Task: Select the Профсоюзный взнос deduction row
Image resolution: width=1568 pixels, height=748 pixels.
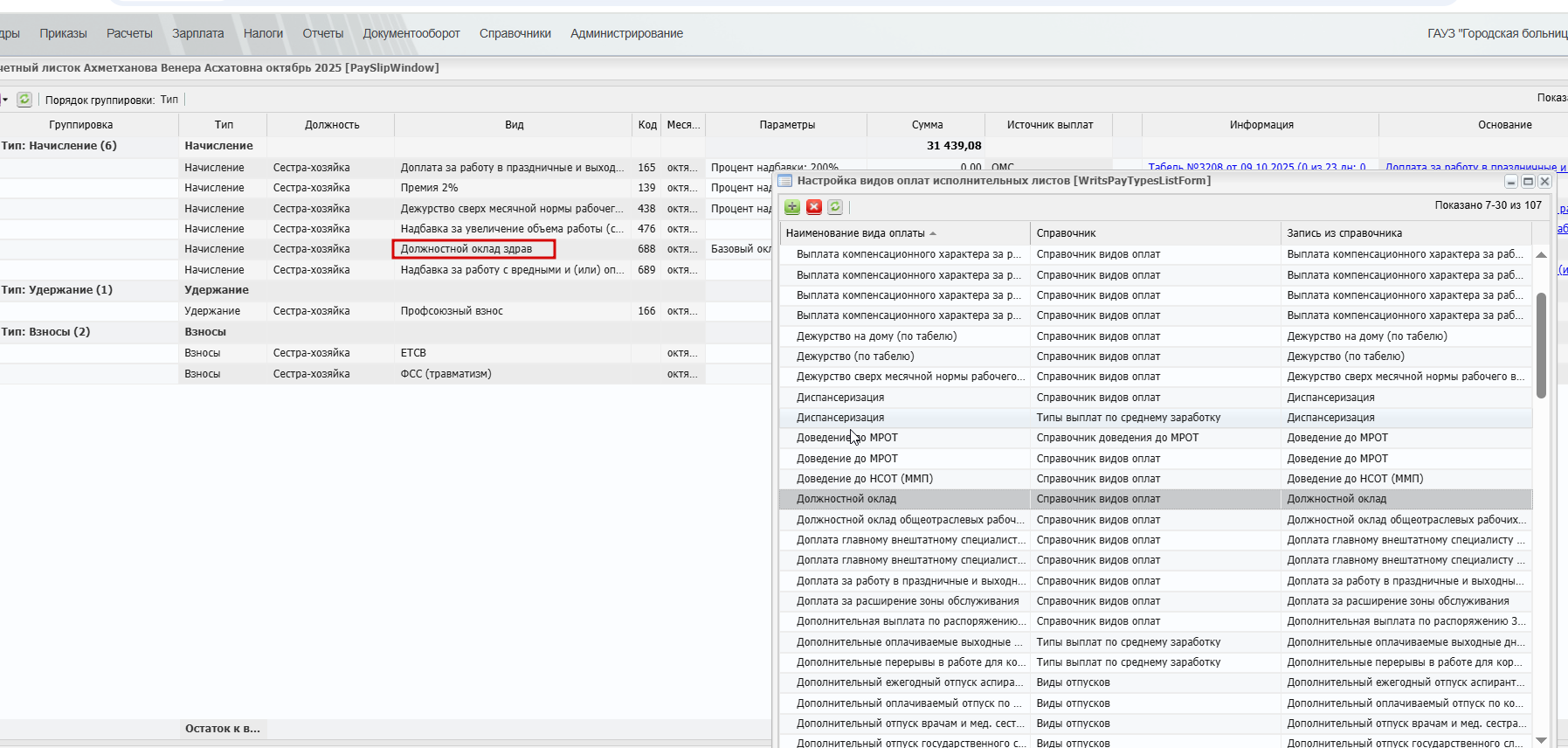Action: pyautogui.click(x=385, y=311)
